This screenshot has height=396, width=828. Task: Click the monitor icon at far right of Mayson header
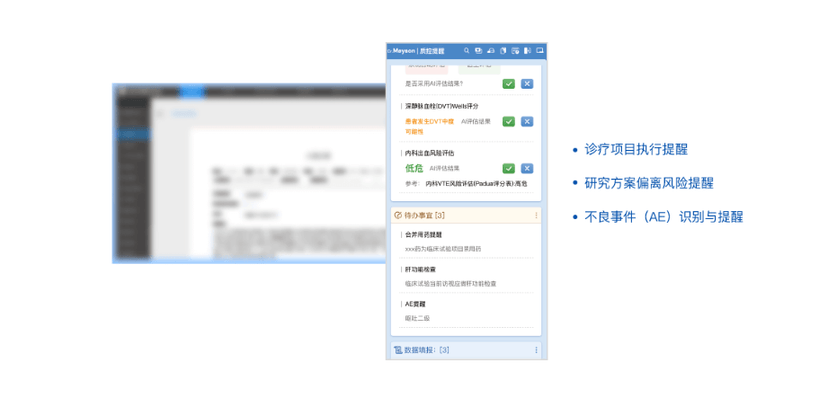[540, 51]
